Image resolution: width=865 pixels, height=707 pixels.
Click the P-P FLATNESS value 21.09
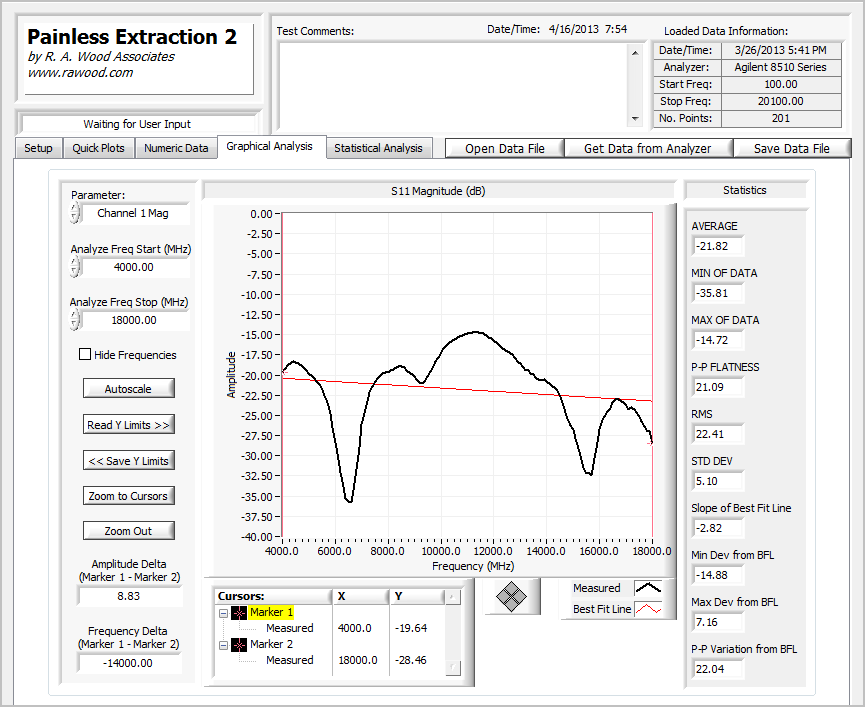[718, 387]
